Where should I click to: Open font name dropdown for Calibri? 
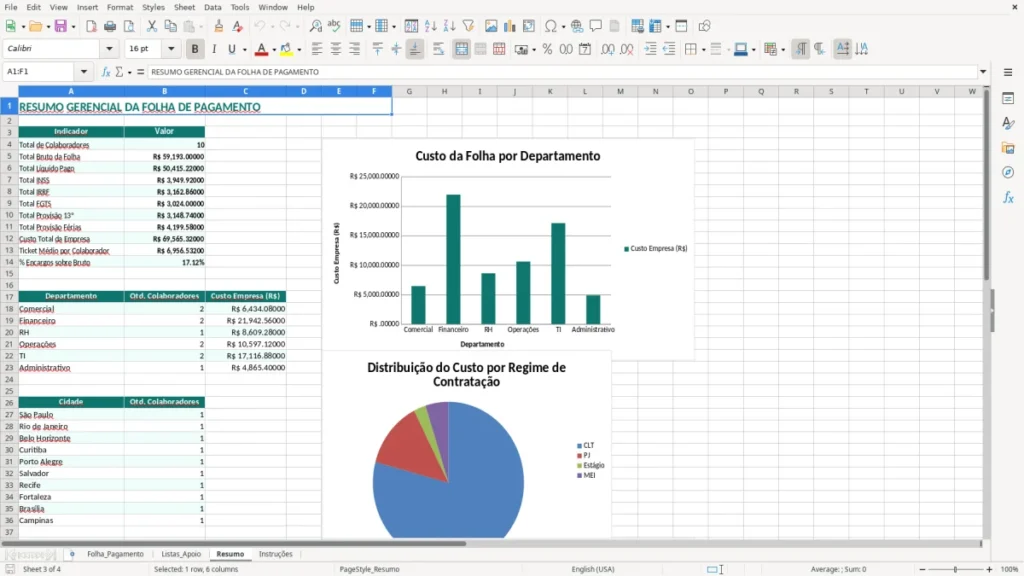pyautogui.click(x=109, y=48)
